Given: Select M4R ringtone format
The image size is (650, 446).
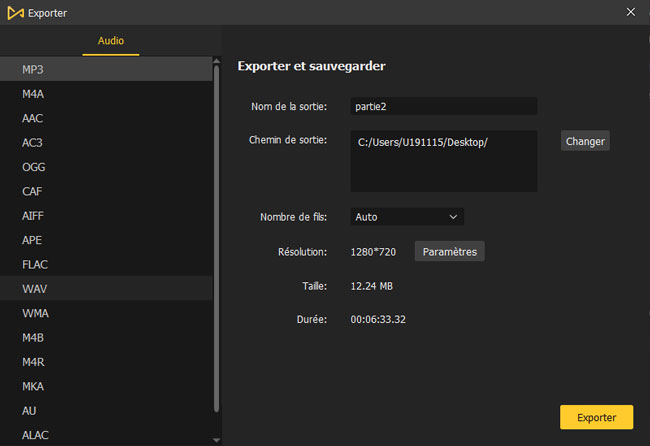Looking at the screenshot, I should pos(106,362).
